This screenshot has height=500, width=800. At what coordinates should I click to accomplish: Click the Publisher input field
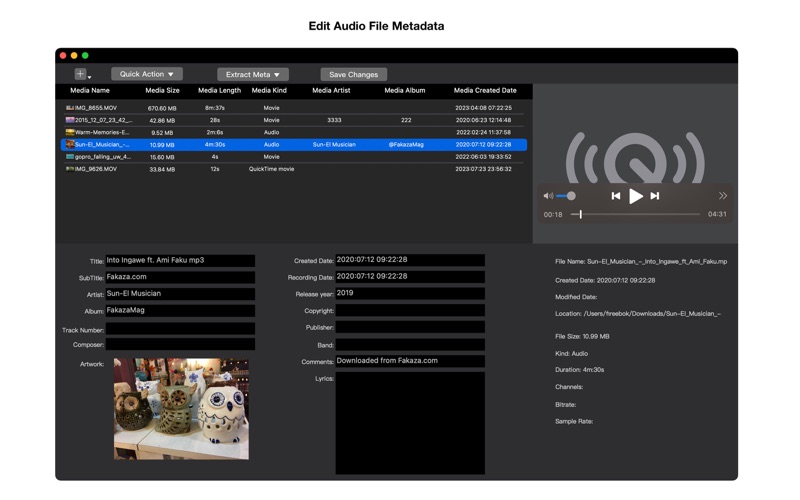pos(410,327)
